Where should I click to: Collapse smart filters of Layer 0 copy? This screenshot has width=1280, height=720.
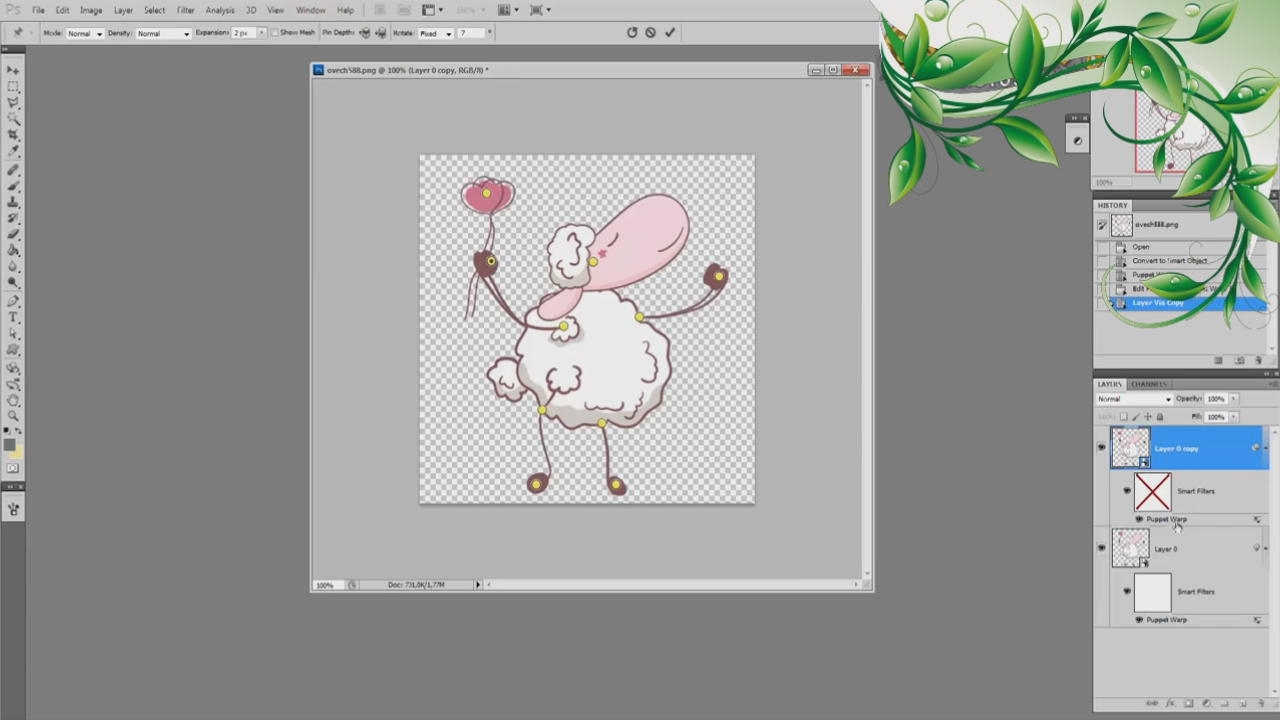coord(1265,448)
